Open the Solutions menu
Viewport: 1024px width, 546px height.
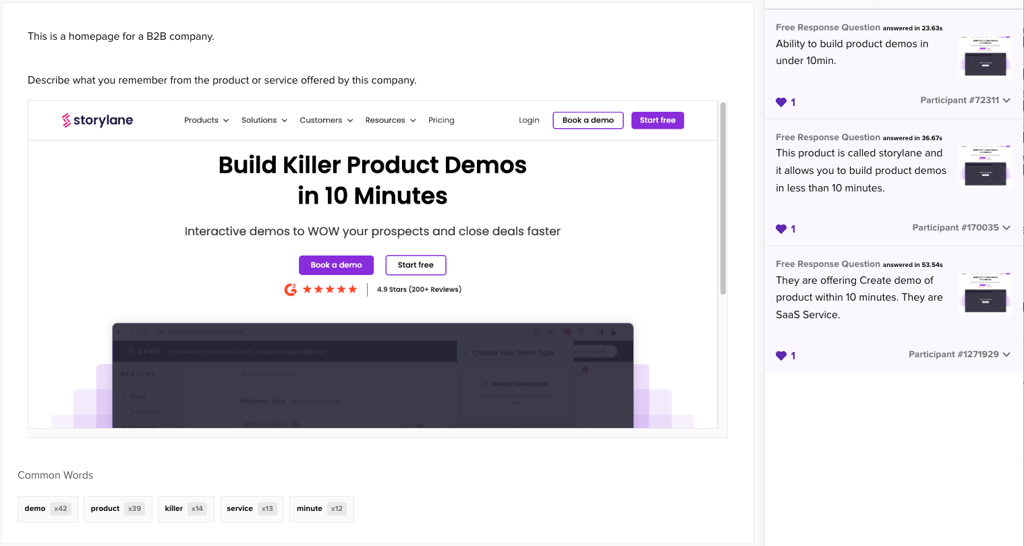(264, 120)
